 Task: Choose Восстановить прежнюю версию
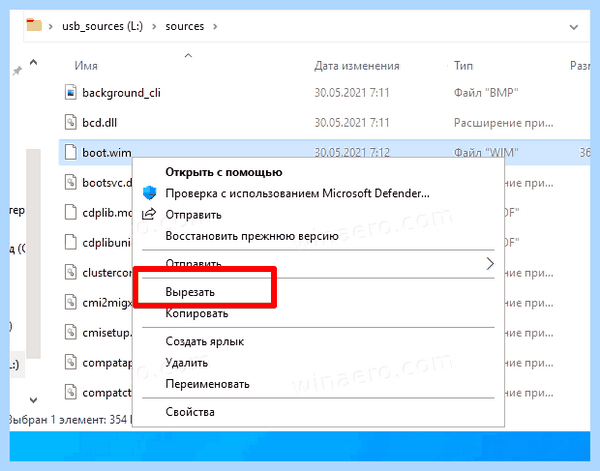tap(252, 236)
